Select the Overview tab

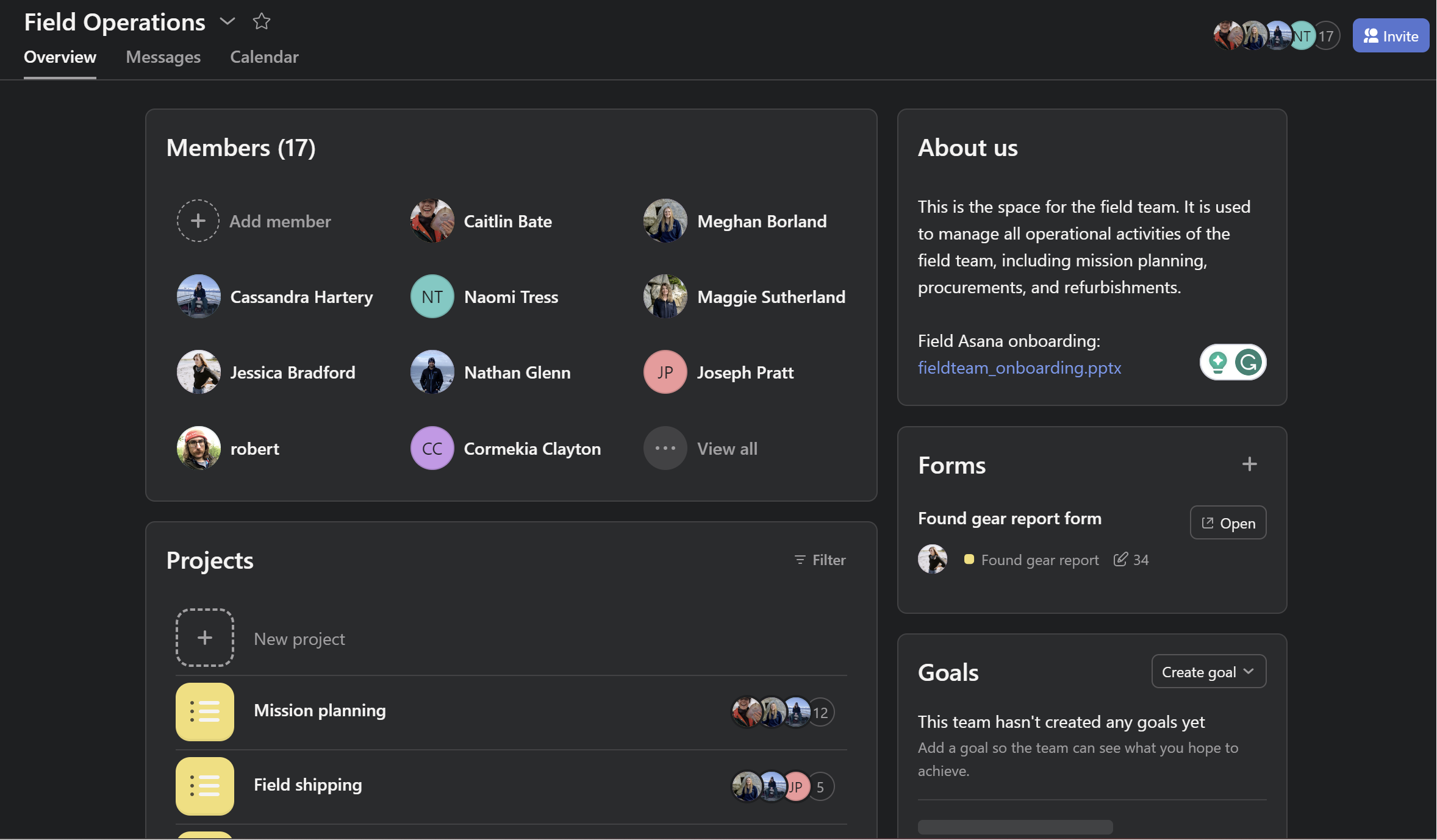click(x=60, y=57)
